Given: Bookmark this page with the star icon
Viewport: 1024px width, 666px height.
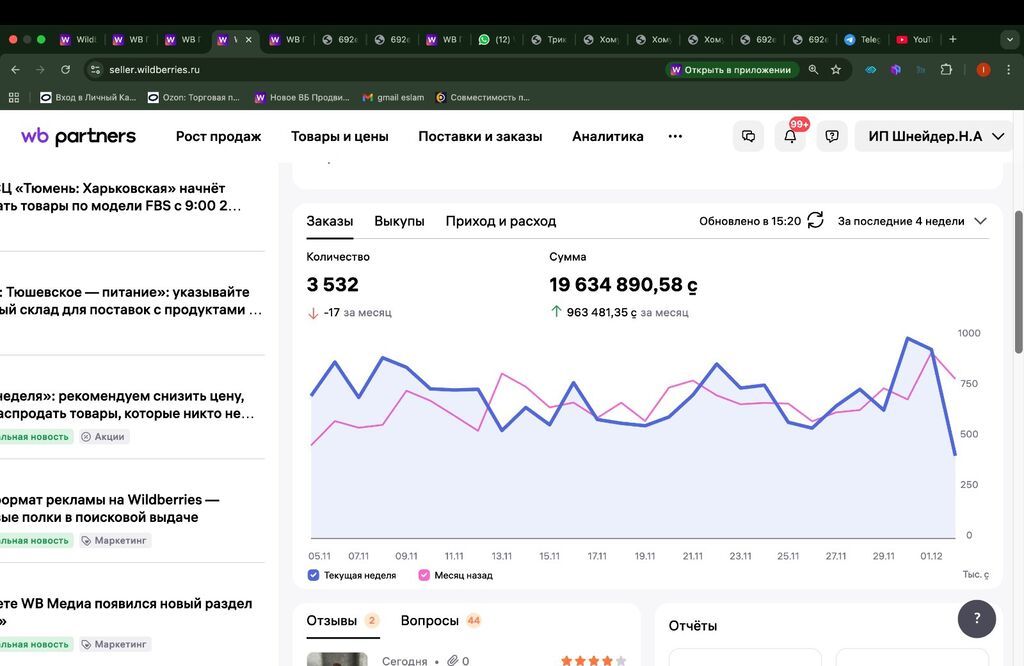Looking at the screenshot, I should [x=836, y=70].
